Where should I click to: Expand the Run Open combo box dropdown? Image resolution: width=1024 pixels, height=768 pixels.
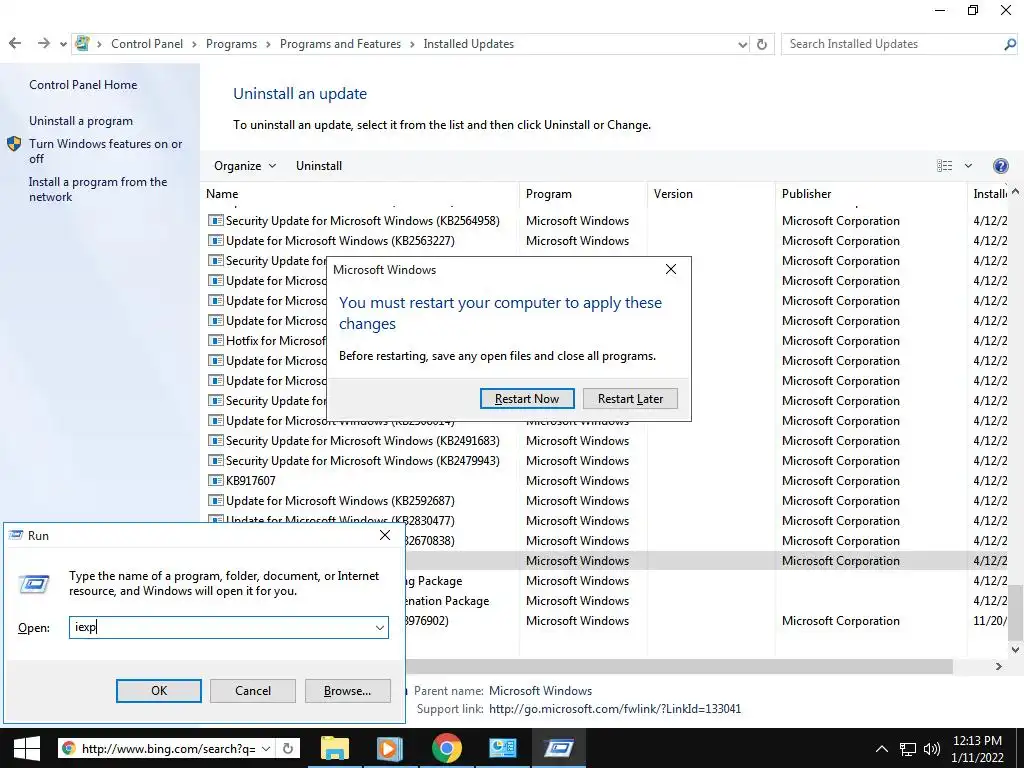click(379, 628)
